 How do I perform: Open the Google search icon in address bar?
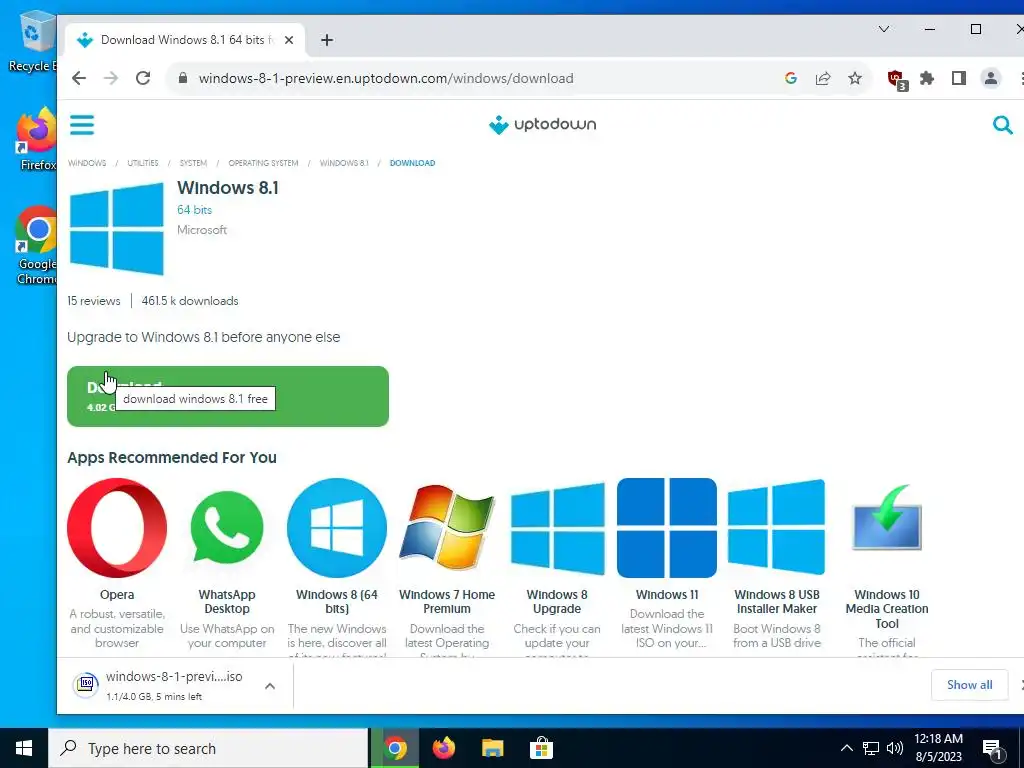[791, 78]
